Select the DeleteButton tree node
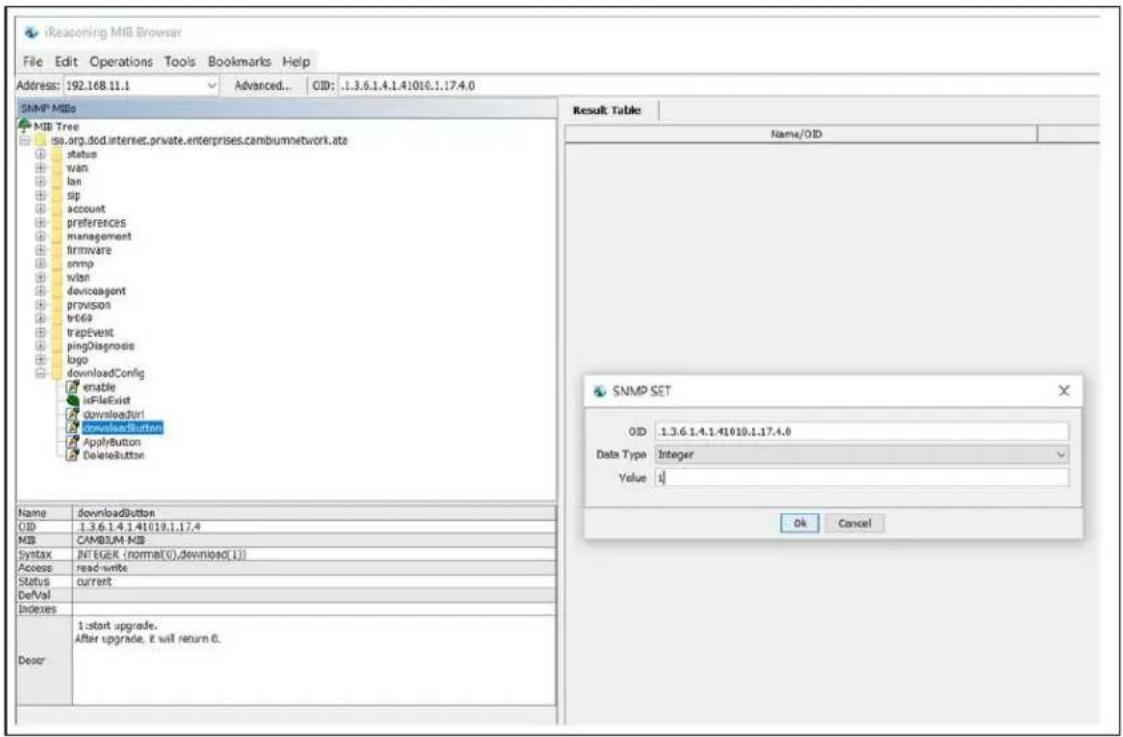Viewport: 1123px width, 737px height. (113, 456)
